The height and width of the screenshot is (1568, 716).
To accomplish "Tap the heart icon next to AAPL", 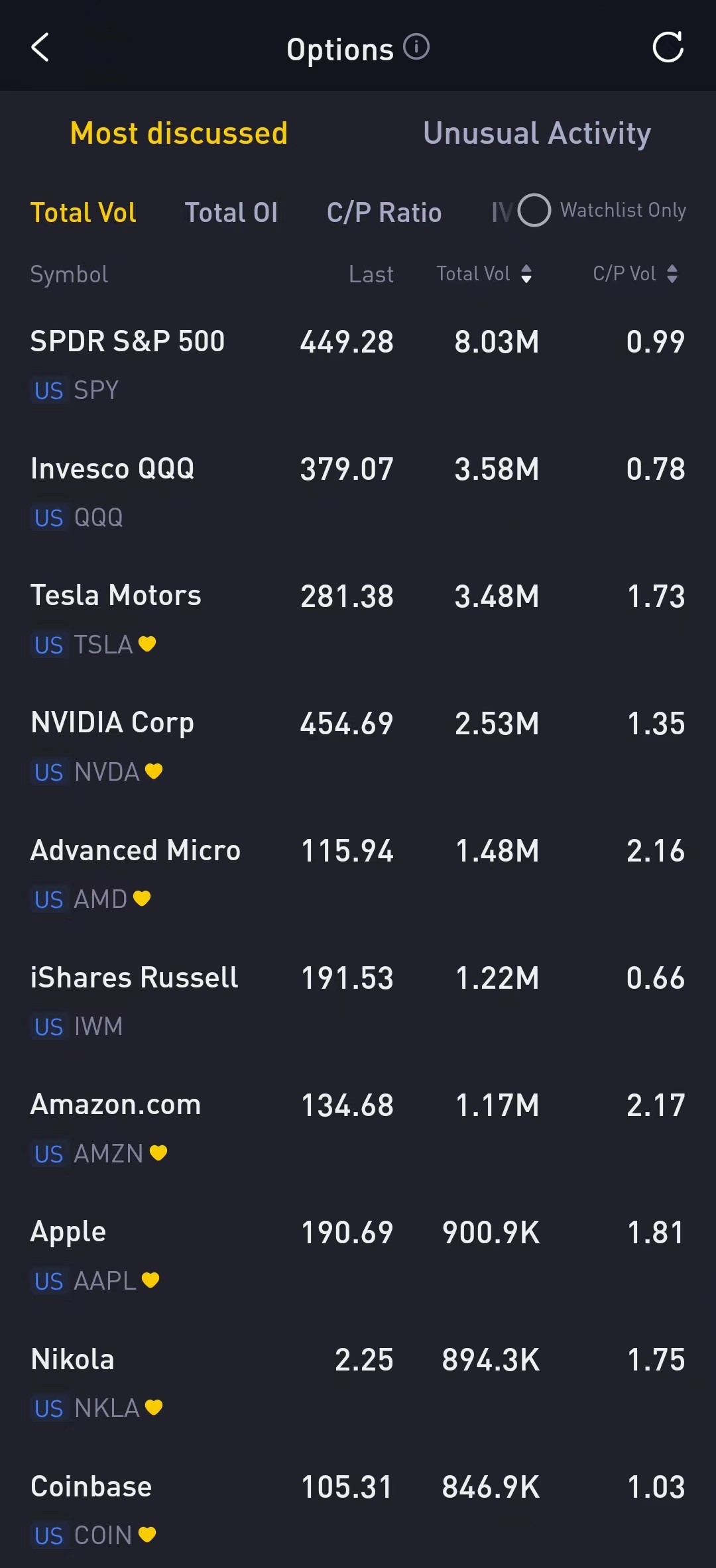I will (150, 1280).
